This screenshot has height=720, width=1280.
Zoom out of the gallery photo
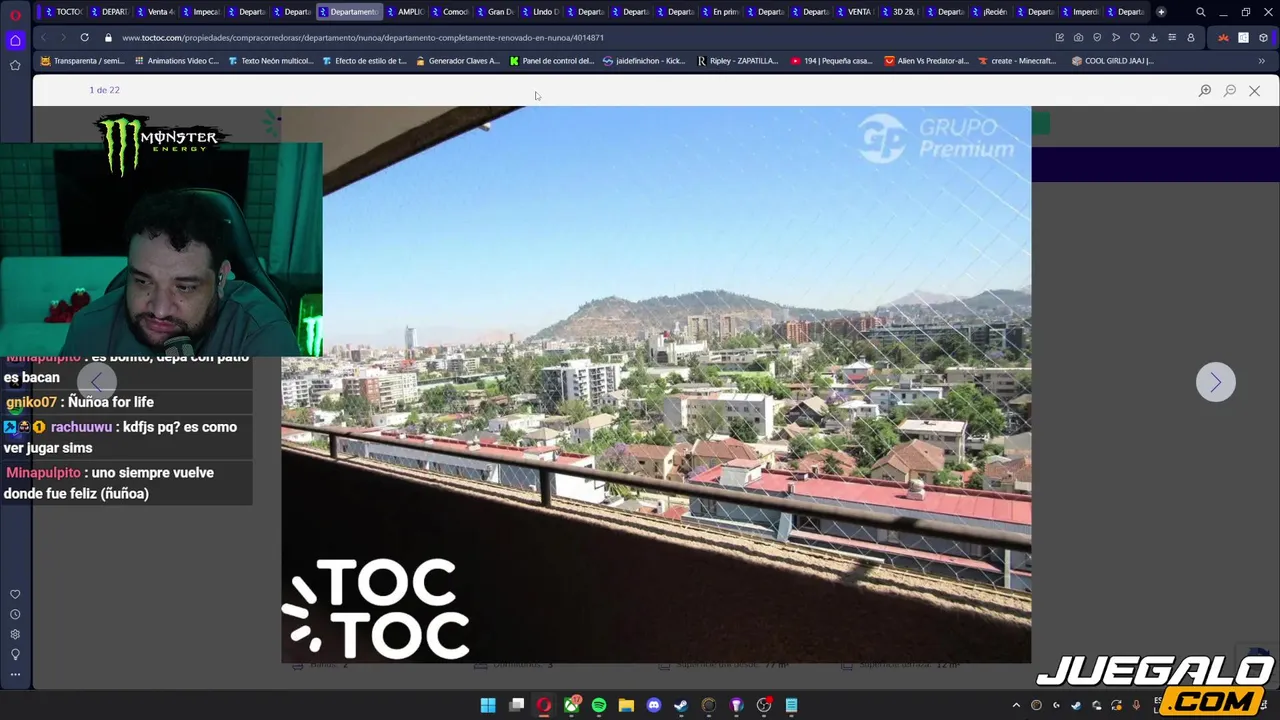(1230, 90)
